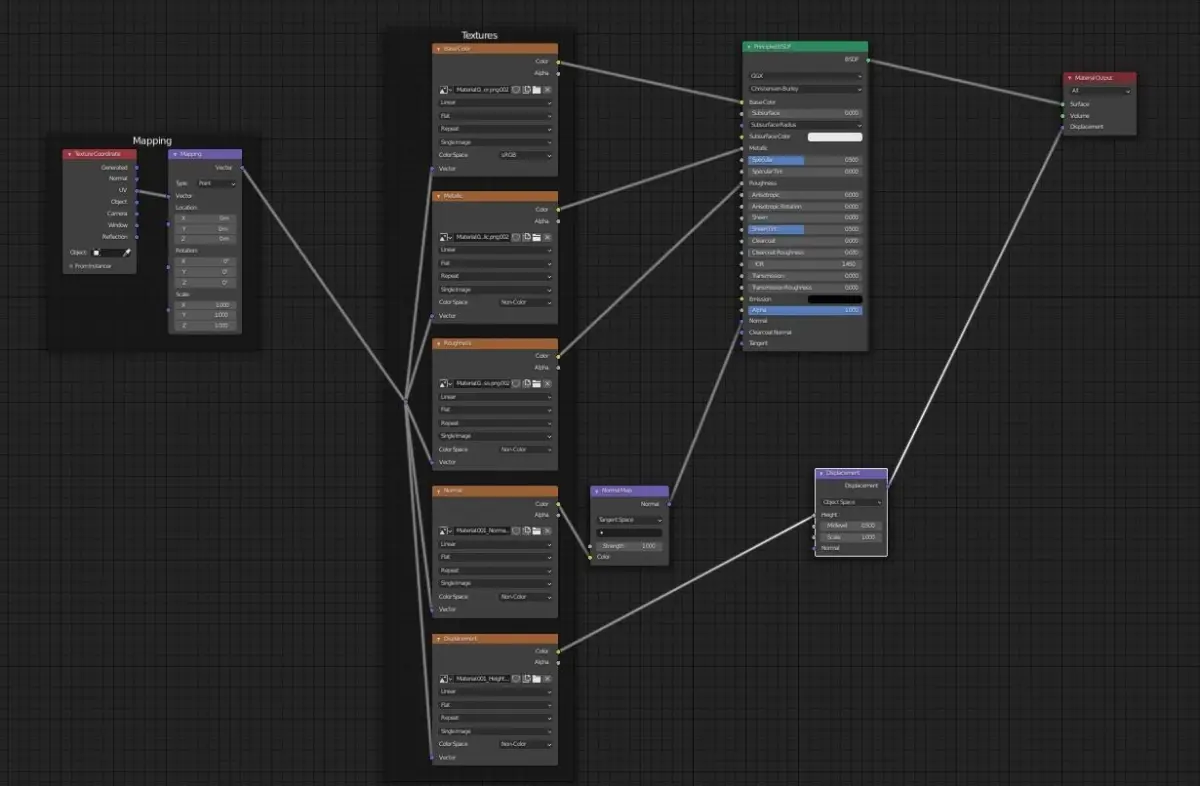Open image folder icon in Roughness node

[x=536, y=383]
